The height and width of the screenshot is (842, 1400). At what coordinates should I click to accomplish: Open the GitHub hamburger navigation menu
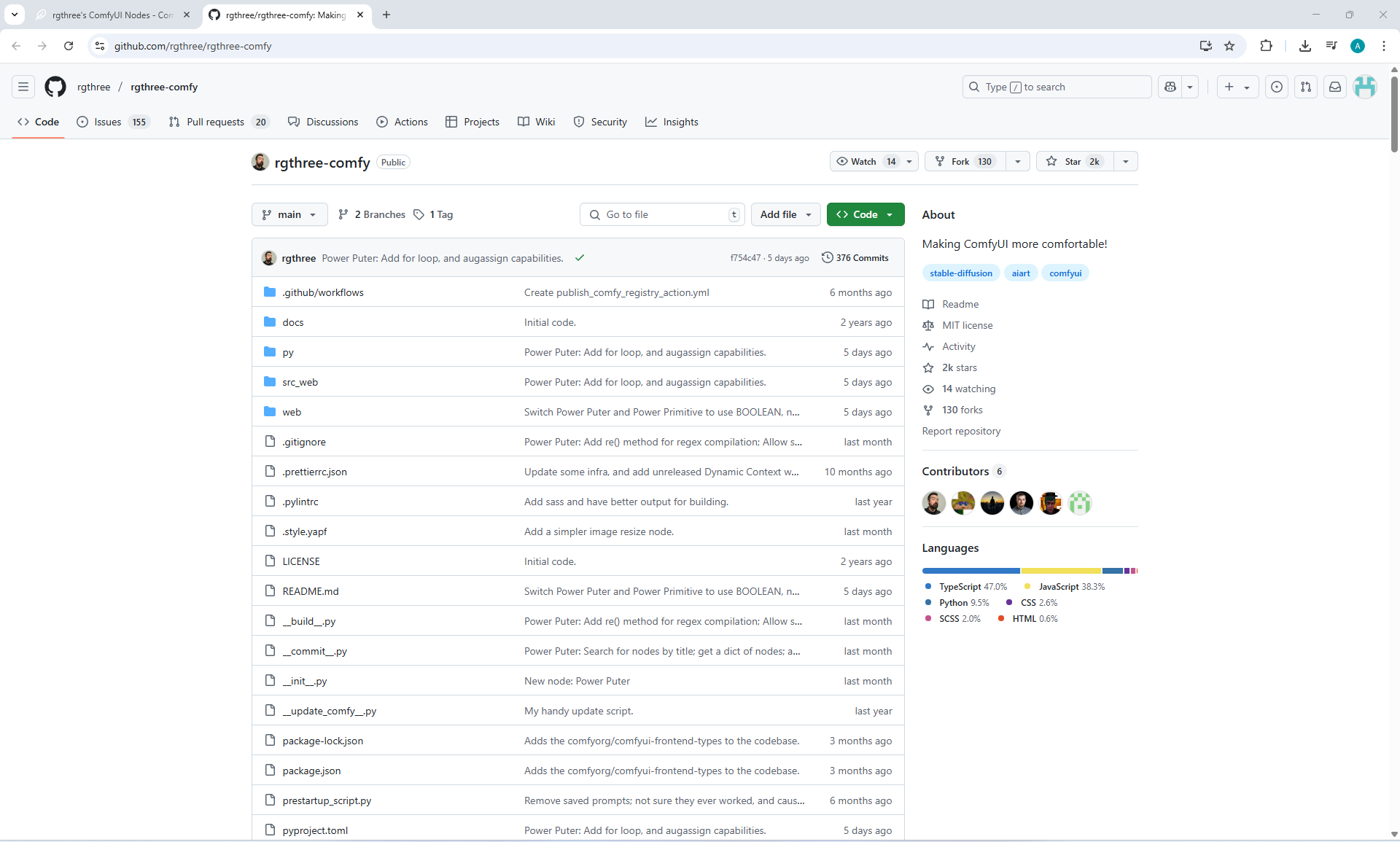tap(23, 87)
